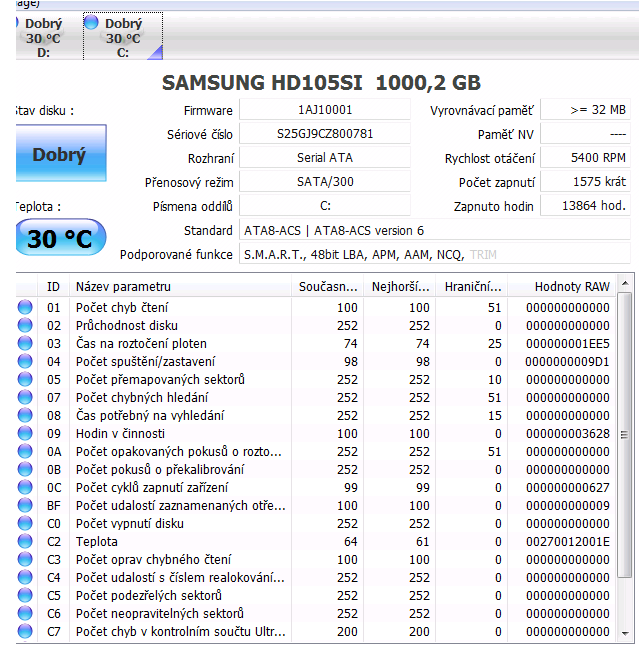642x645 pixels.
Task: Click the worst value 61 in Teplota row
Action: coord(422,542)
